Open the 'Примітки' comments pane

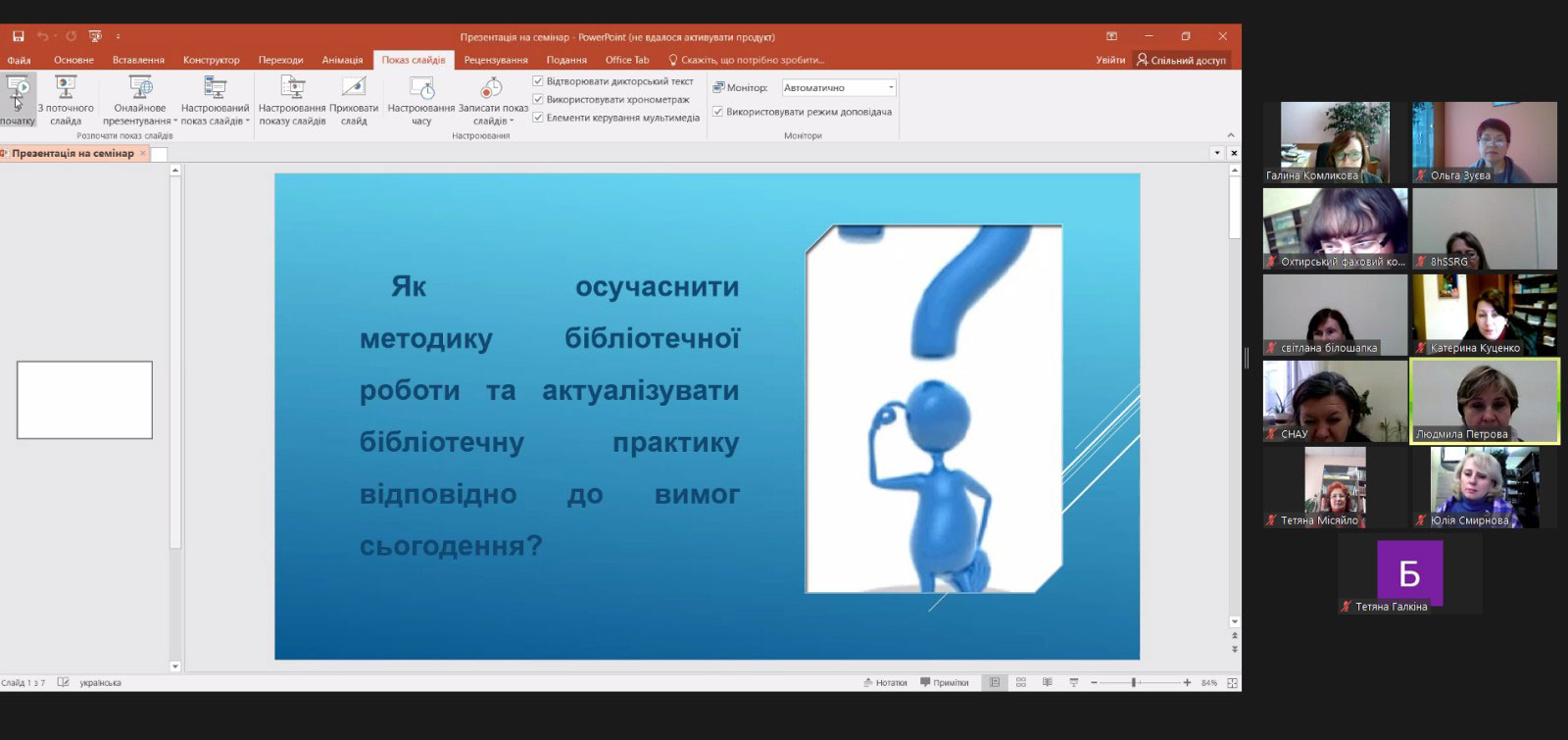tap(945, 682)
